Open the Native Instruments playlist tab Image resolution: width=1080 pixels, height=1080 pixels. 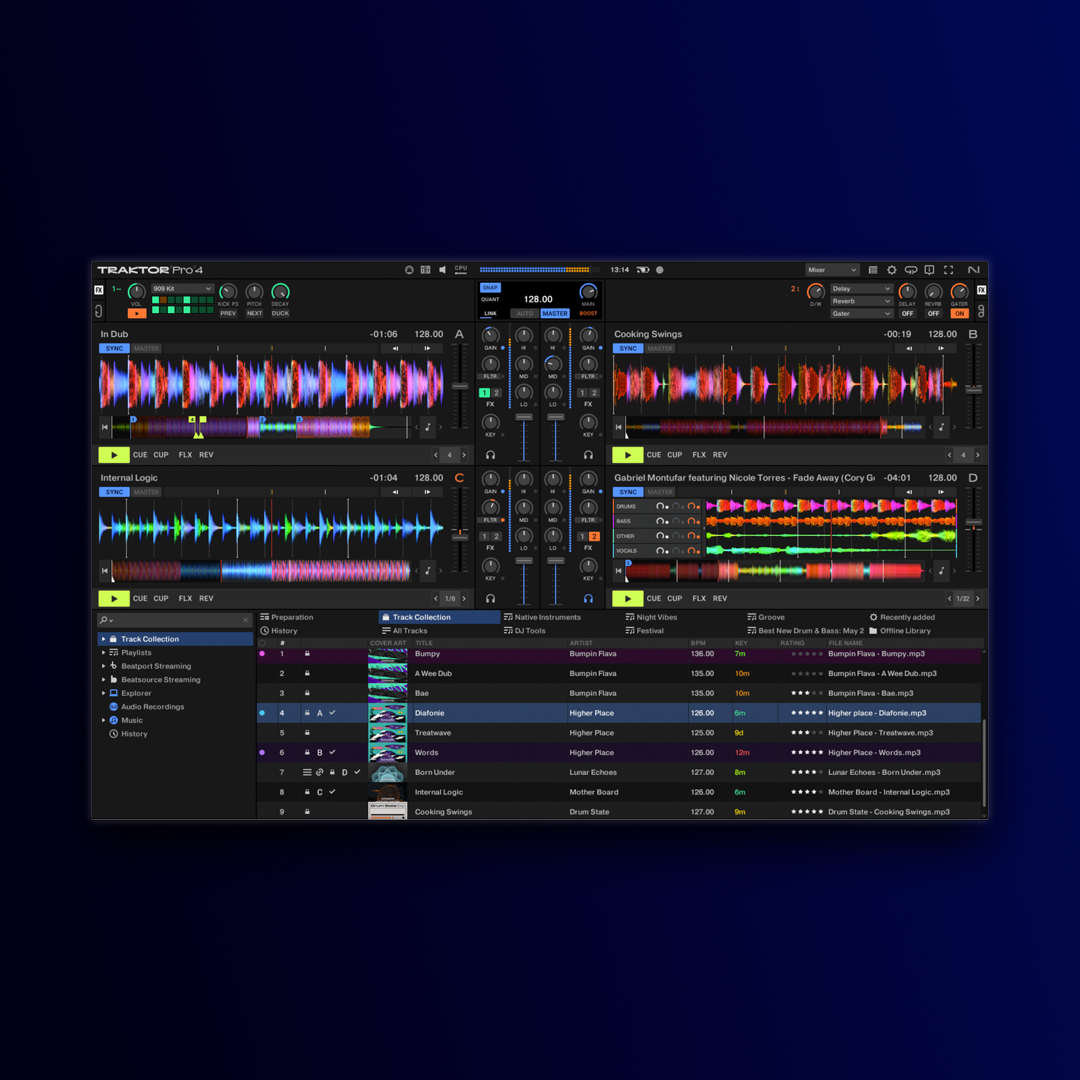(543, 617)
